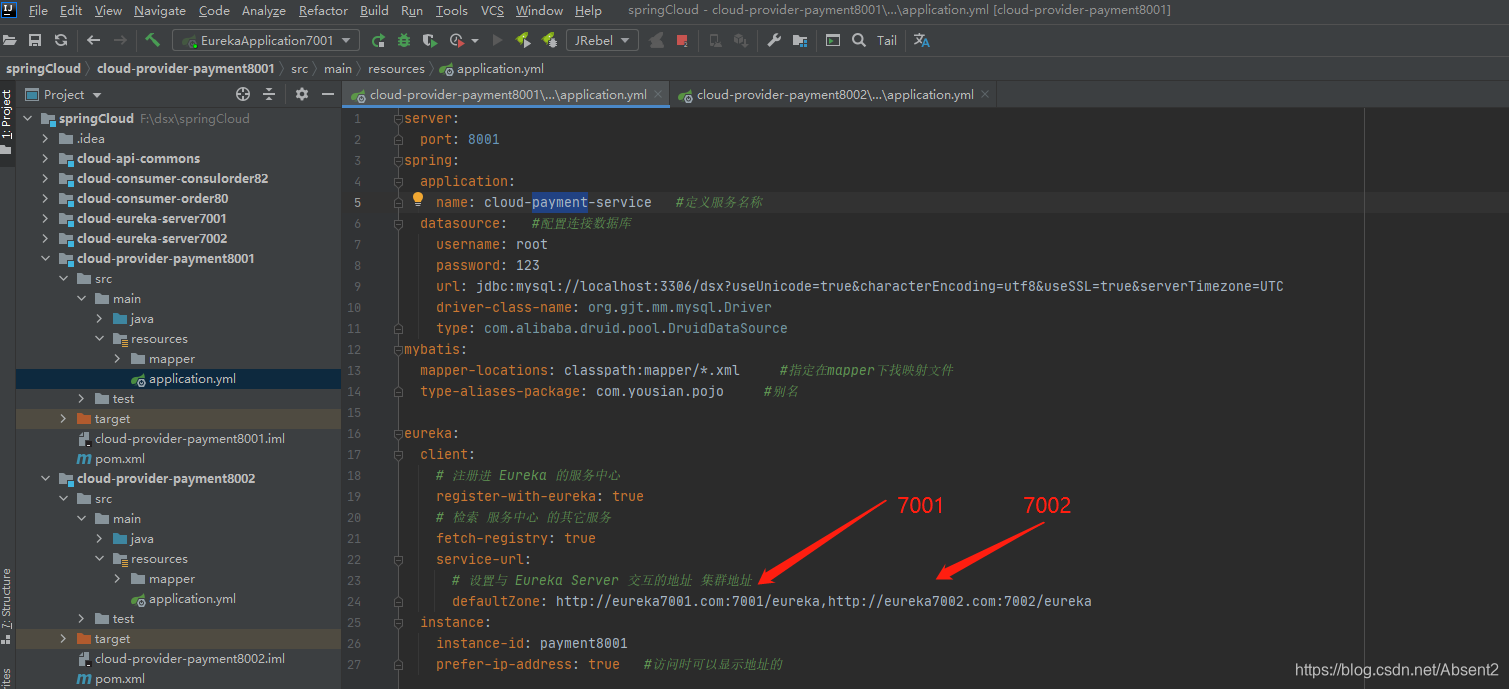Click springCloud in the breadcrumb bar
Image resolution: width=1509 pixels, height=689 pixels.
point(43,69)
